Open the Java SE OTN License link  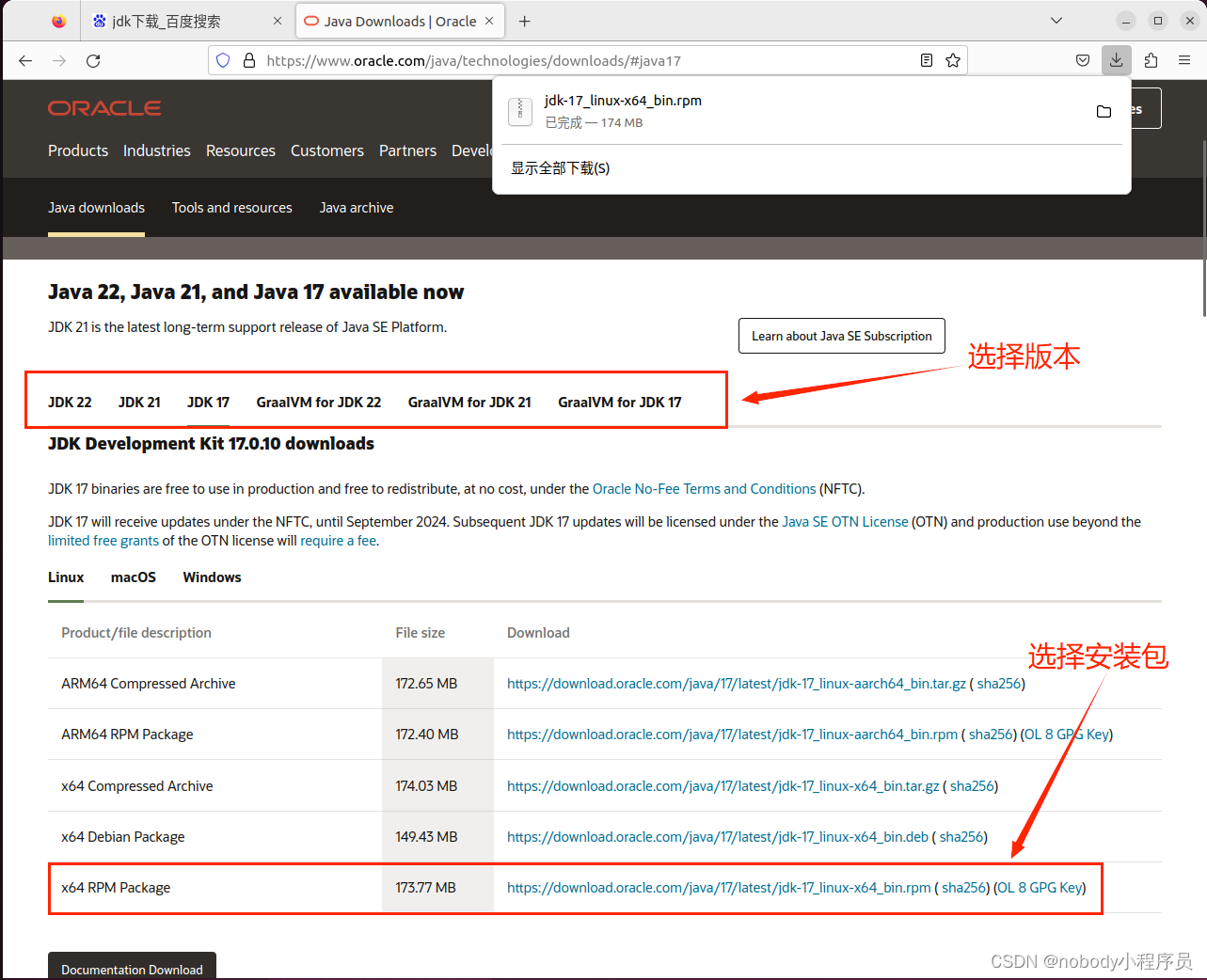coord(845,522)
